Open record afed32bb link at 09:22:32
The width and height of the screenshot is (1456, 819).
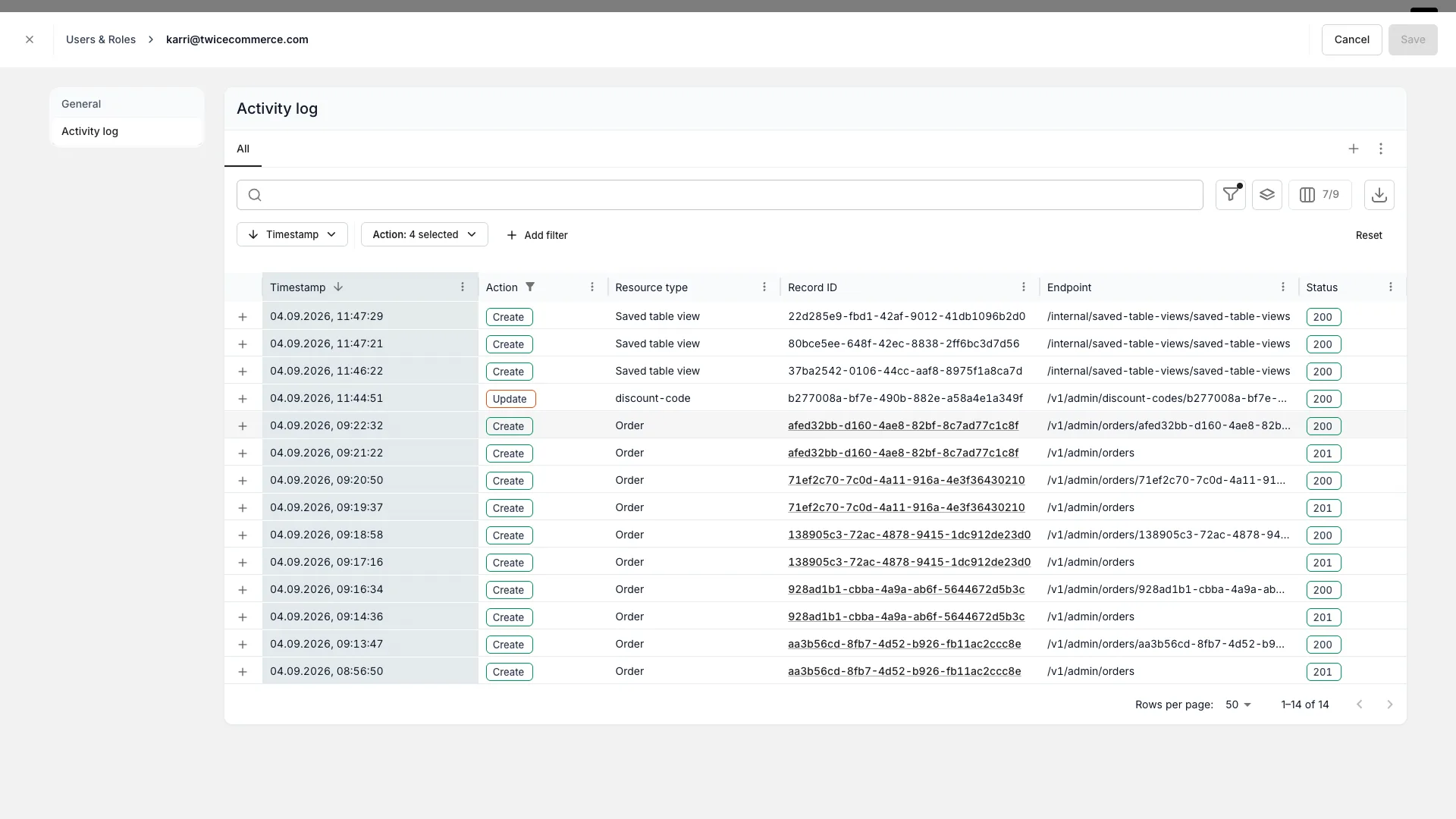(x=902, y=425)
